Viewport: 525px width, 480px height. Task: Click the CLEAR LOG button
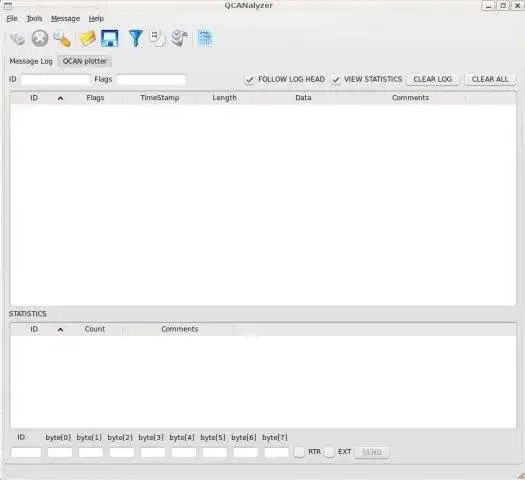click(x=433, y=79)
